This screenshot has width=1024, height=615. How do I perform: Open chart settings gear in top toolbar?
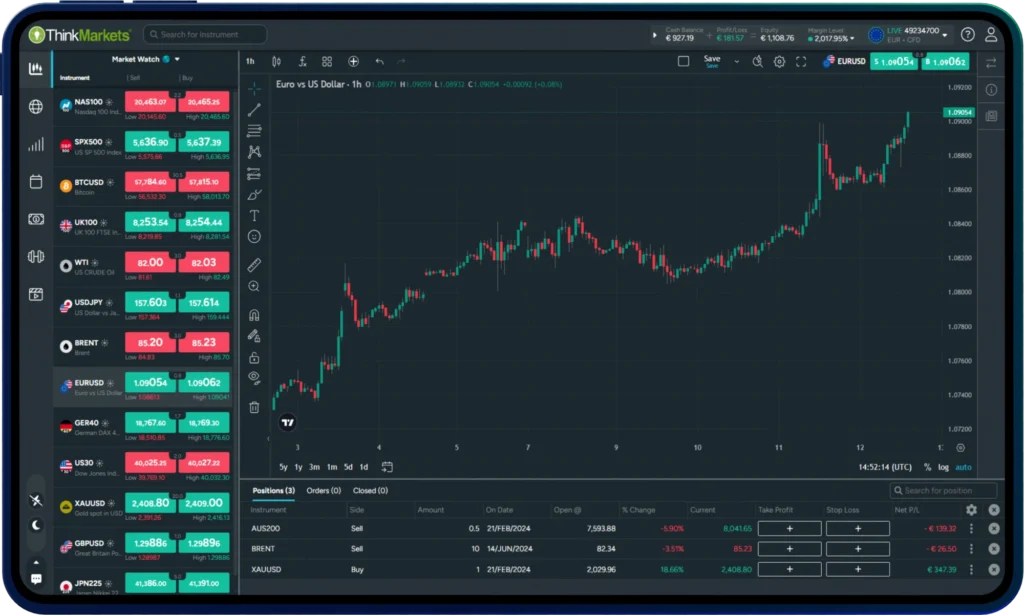(779, 61)
